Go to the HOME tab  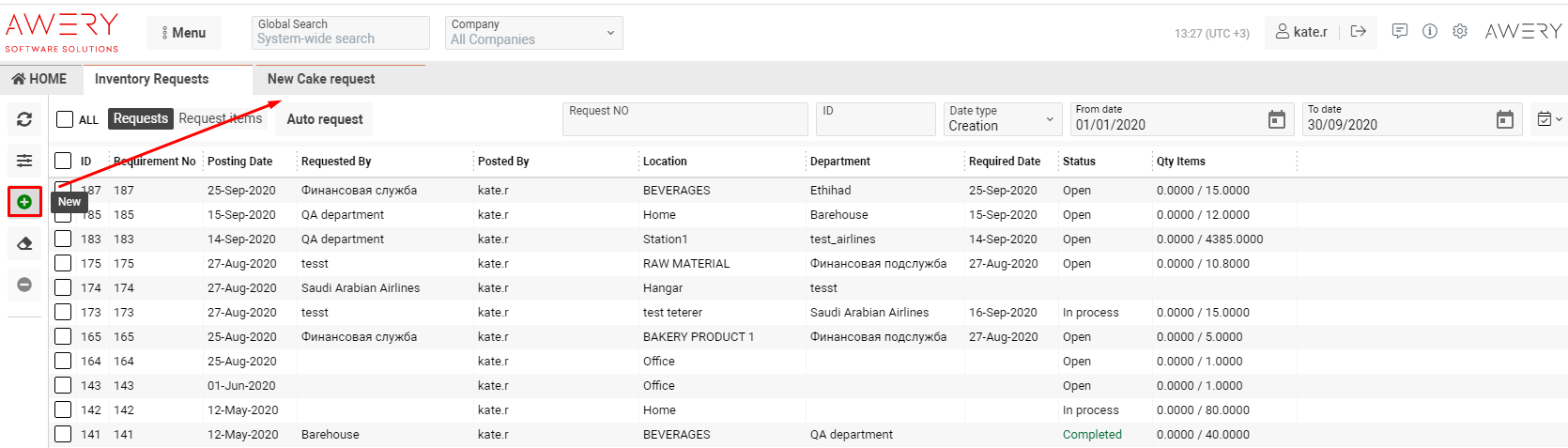(x=39, y=79)
